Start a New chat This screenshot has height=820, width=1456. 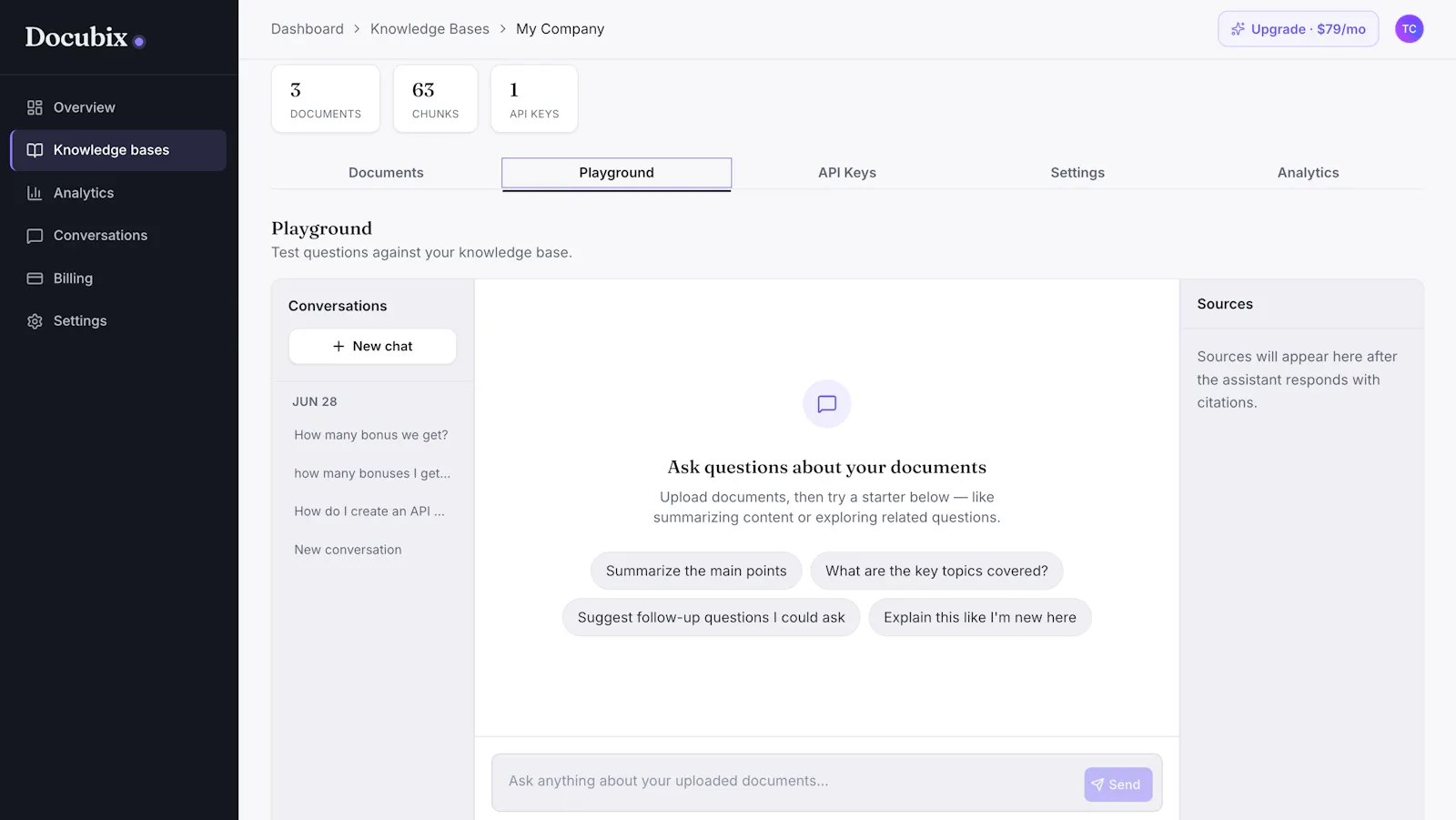coord(372,347)
